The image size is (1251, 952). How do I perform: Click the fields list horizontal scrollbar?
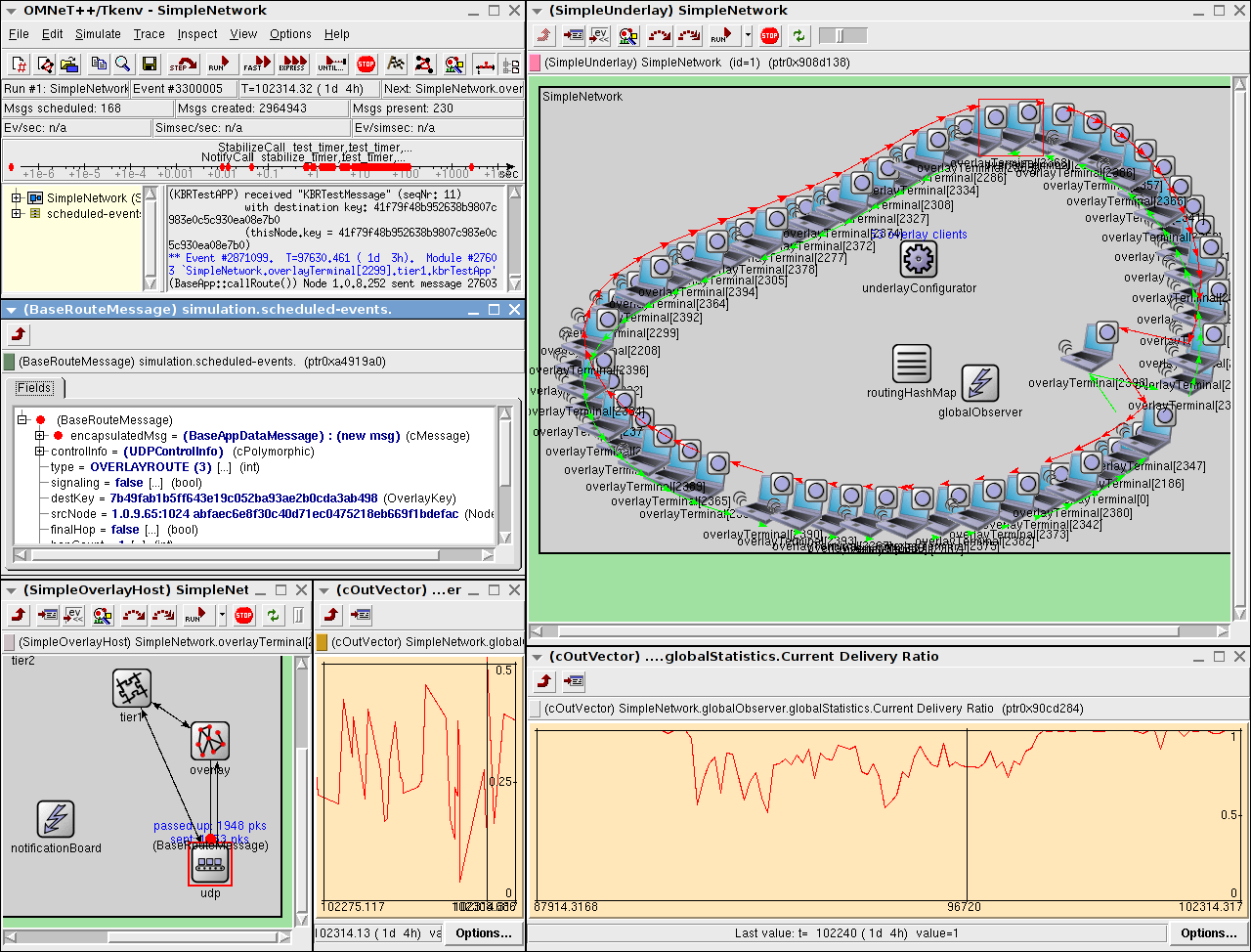pos(254,555)
